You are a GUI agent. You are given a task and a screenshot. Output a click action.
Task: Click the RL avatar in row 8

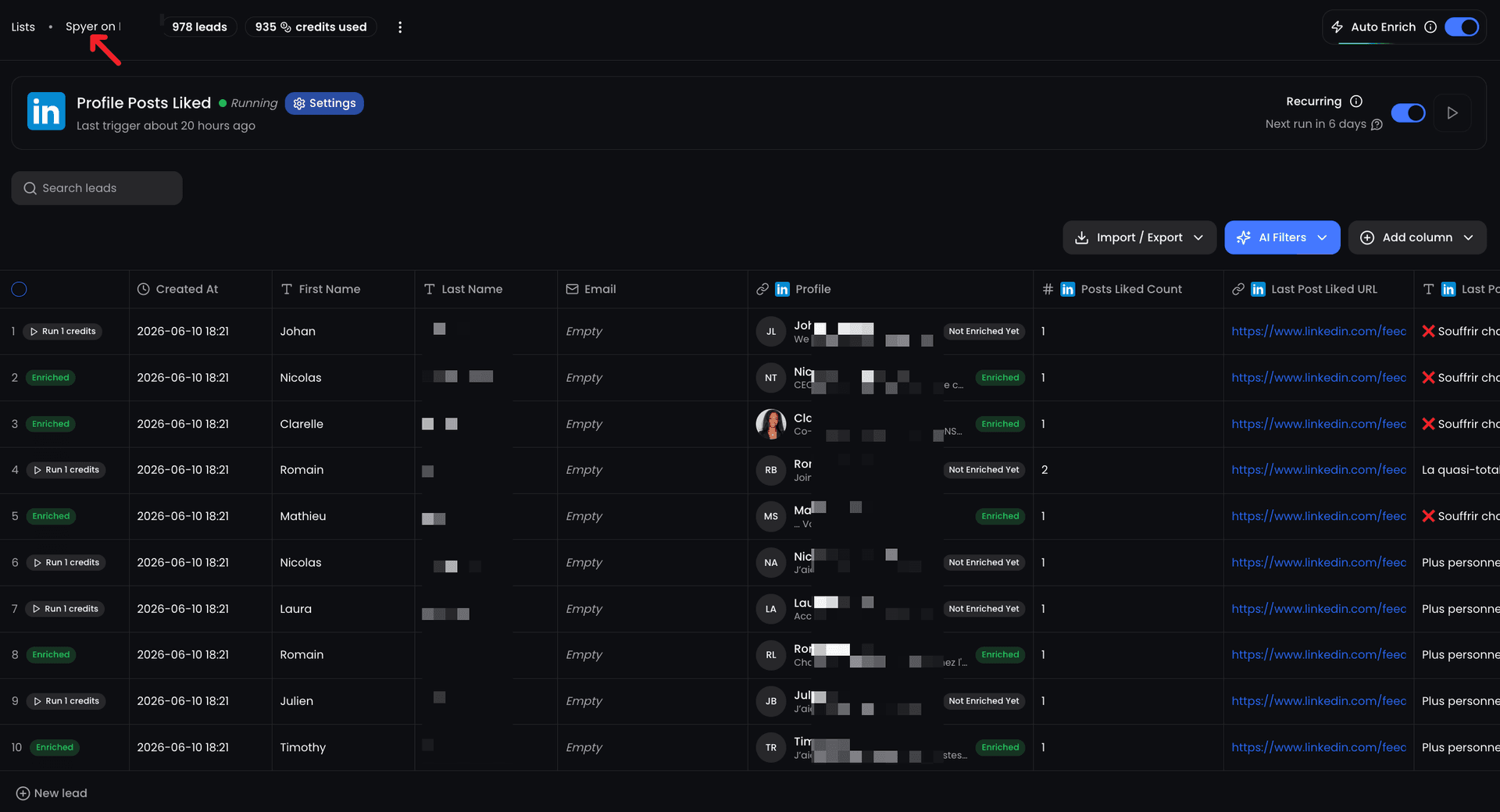click(771, 655)
